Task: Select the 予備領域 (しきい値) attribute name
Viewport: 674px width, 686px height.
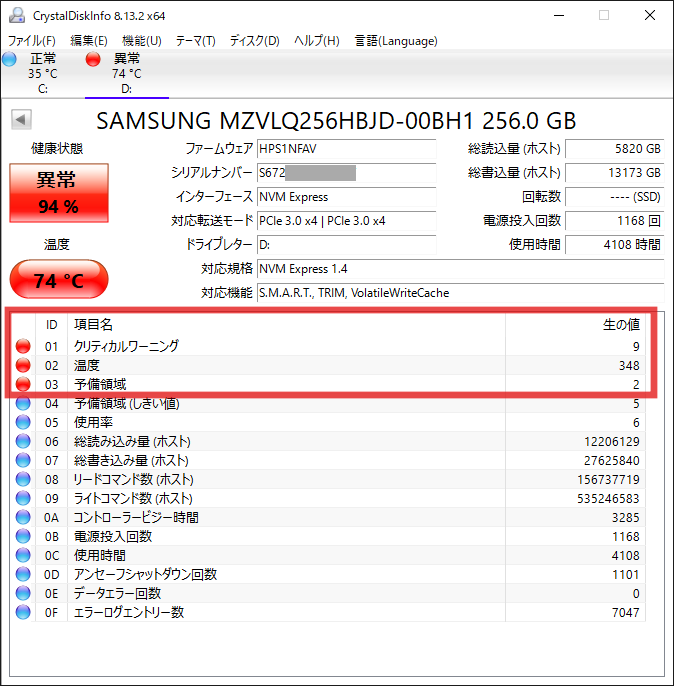Action: click(126, 403)
